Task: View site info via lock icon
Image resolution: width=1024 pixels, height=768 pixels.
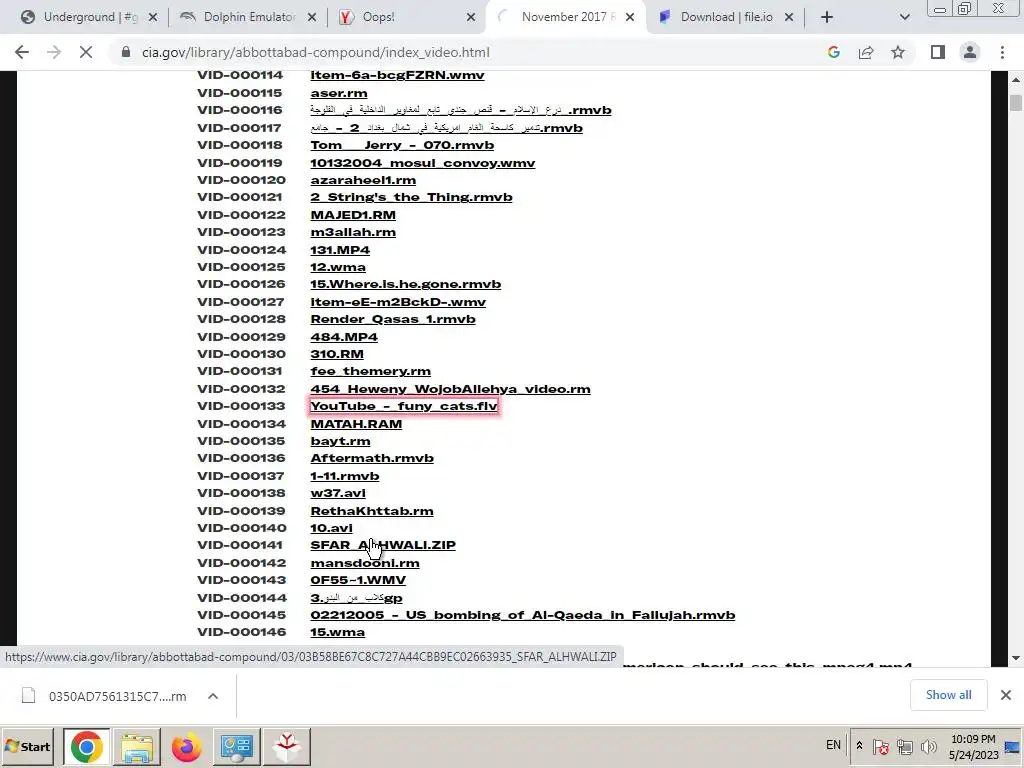Action: click(126, 52)
